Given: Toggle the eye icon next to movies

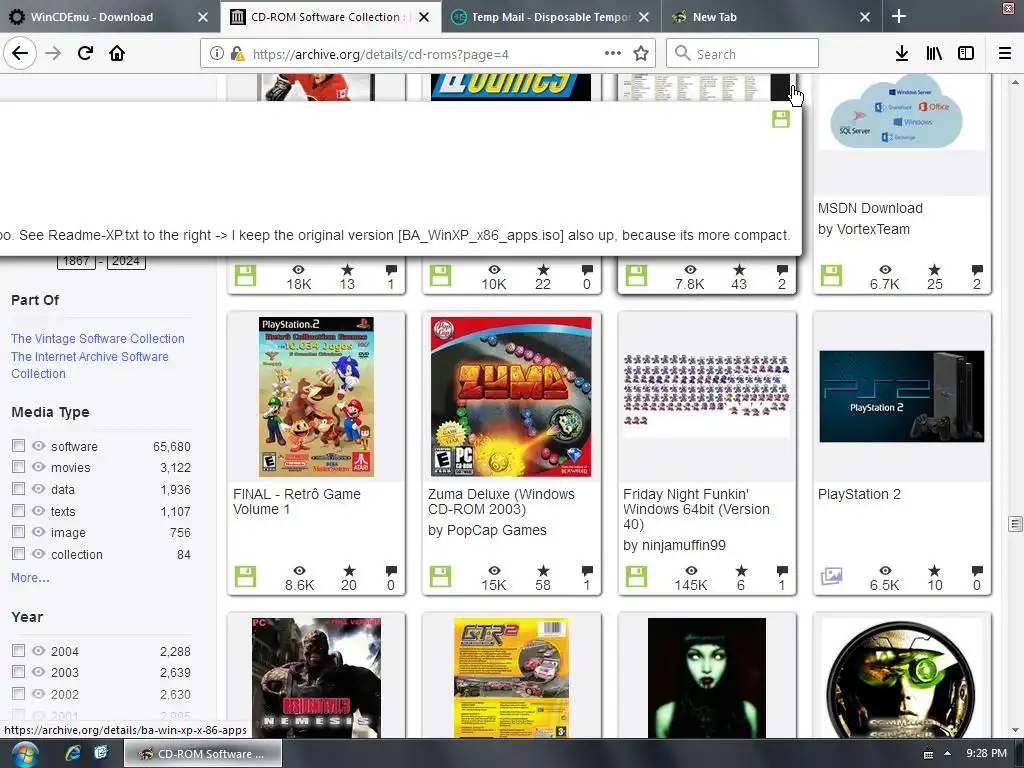Looking at the screenshot, I should (x=39, y=466).
